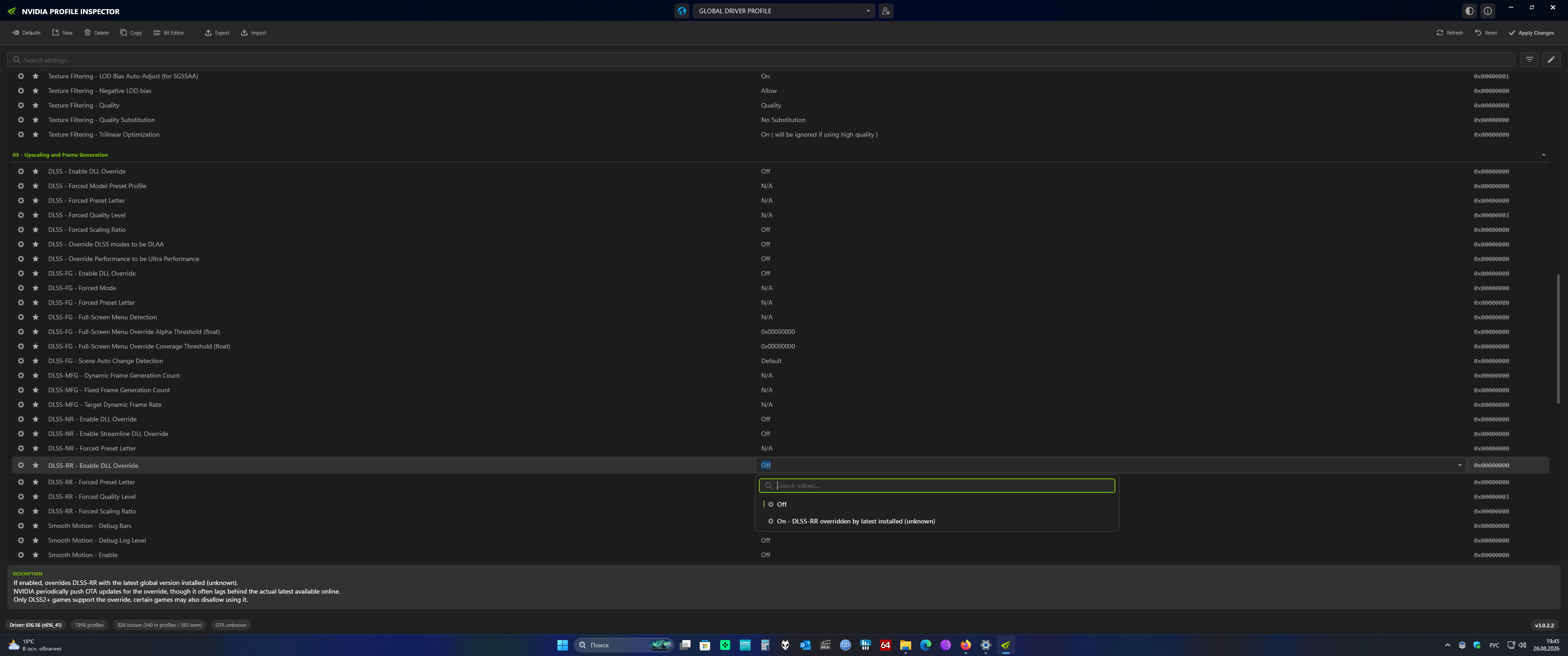
Task: Open value dropdown for Texture Filtering - Negative LOD bias
Action: (x=1110, y=91)
